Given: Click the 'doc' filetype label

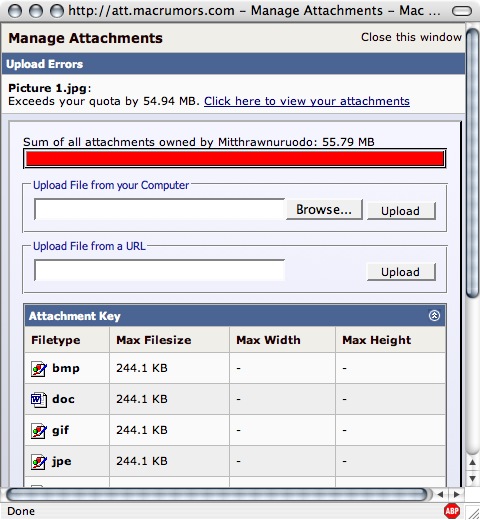Looking at the screenshot, I should 63,399.
